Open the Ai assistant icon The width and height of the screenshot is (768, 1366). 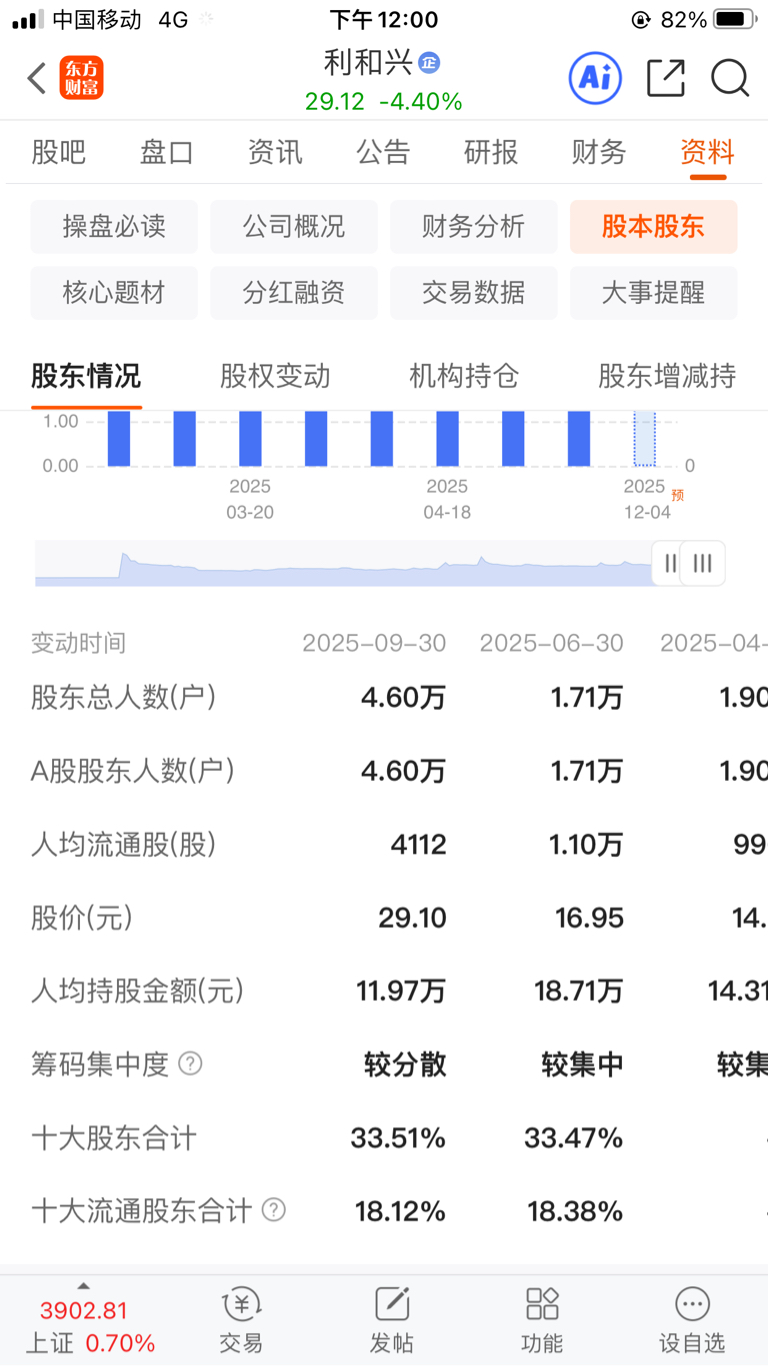595,78
